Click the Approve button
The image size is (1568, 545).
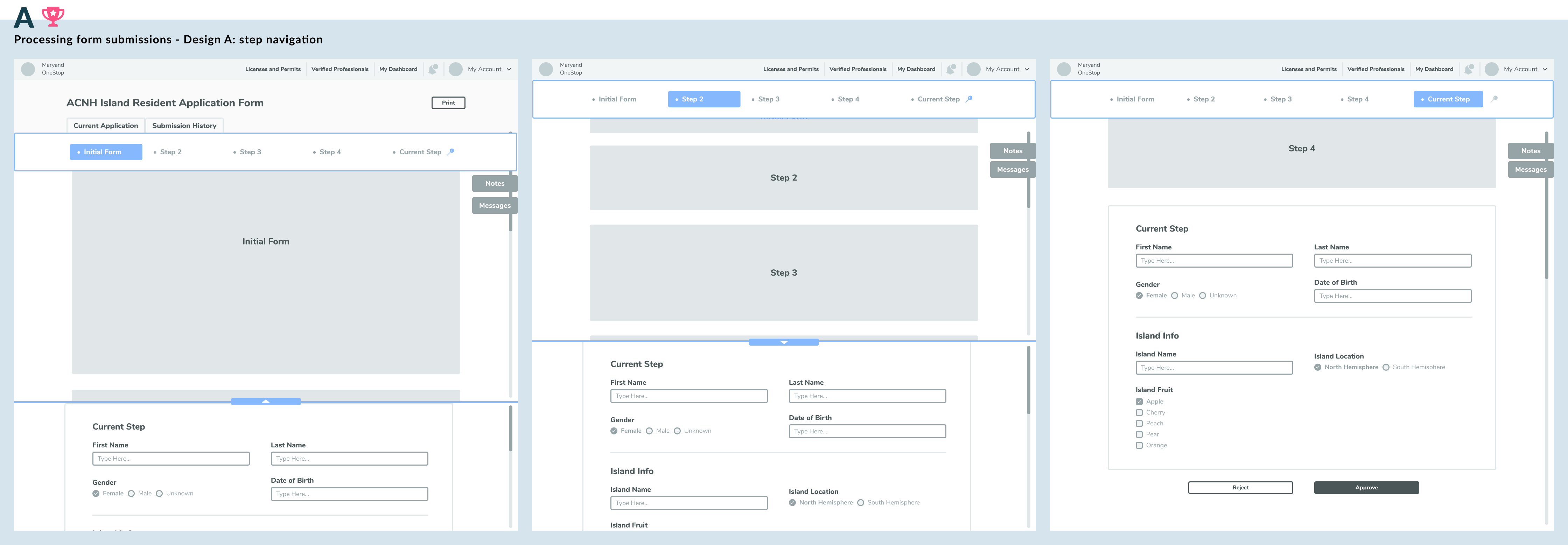[x=1366, y=488]
